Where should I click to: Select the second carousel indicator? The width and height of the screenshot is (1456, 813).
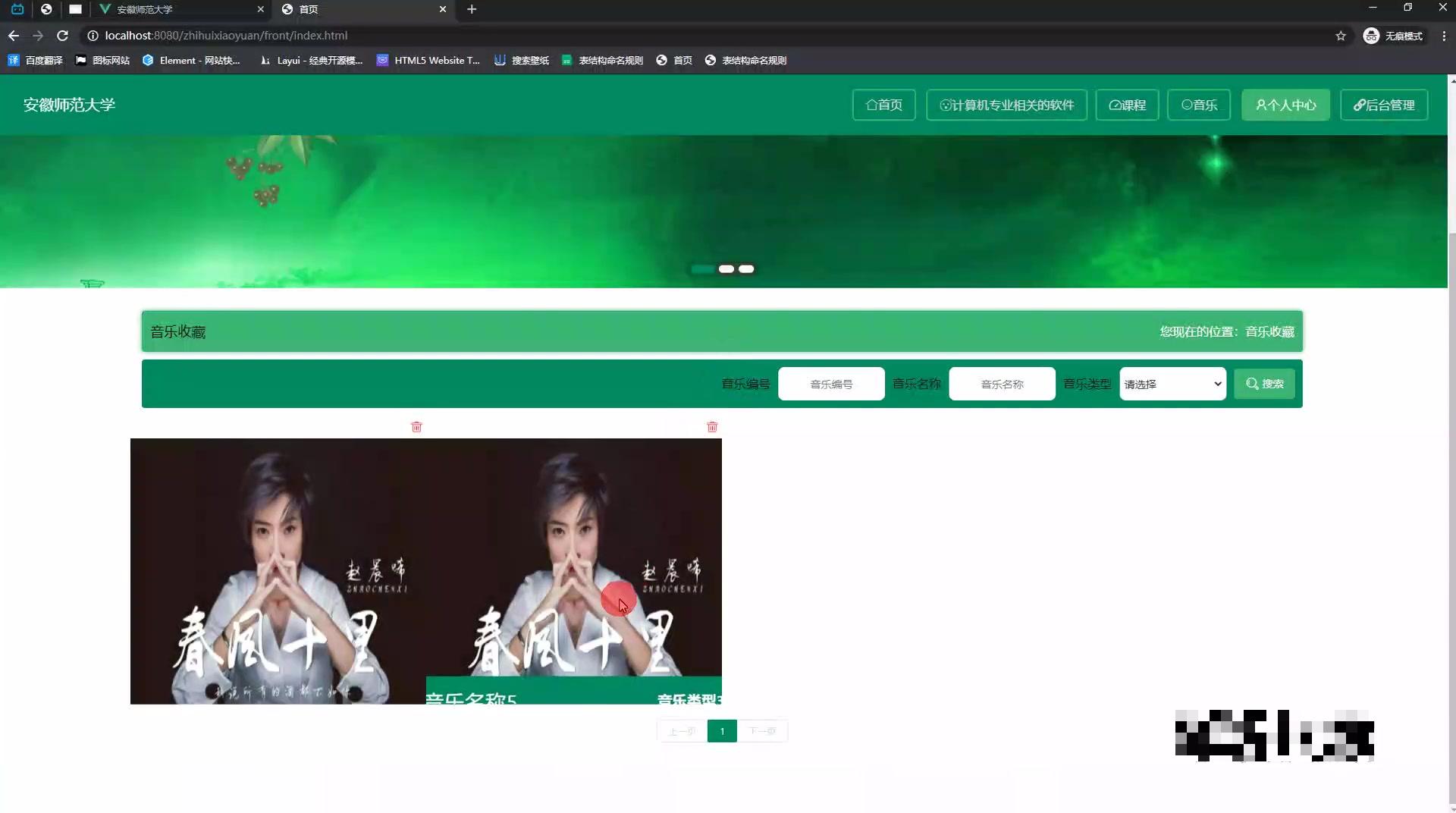pyautogui.click(x=726, y=269)
